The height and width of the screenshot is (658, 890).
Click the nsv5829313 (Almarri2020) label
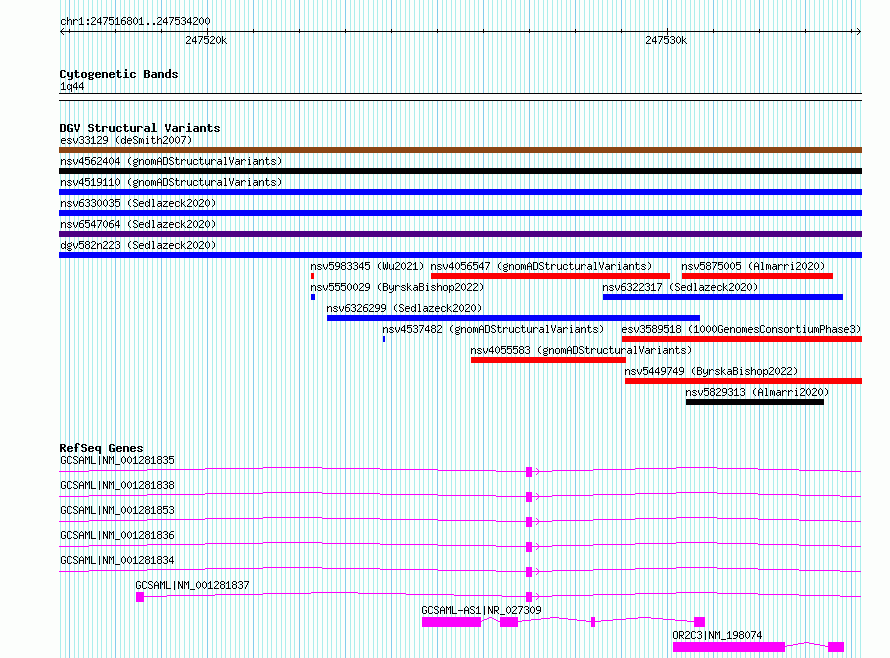coord(757,392)
